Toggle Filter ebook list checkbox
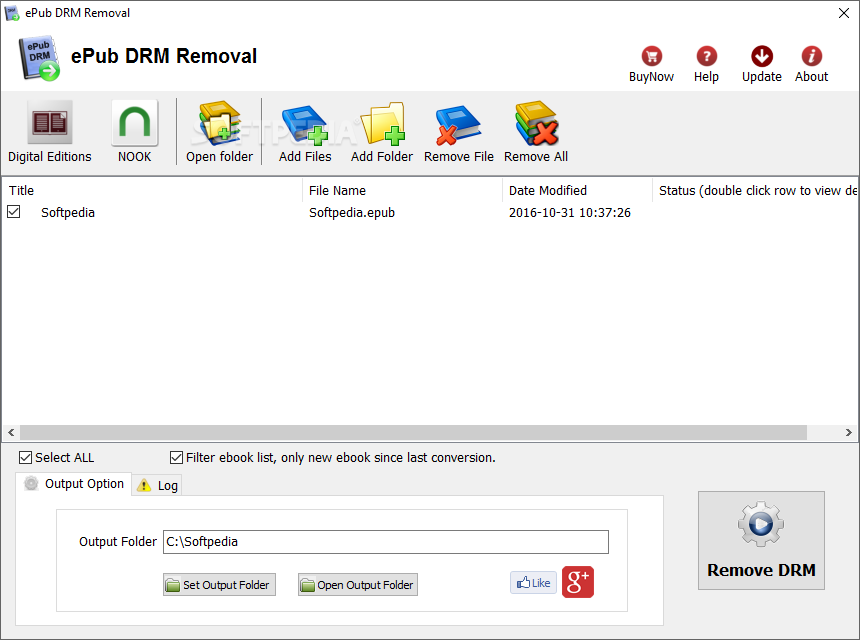860x640 pixels. point(176,457)
